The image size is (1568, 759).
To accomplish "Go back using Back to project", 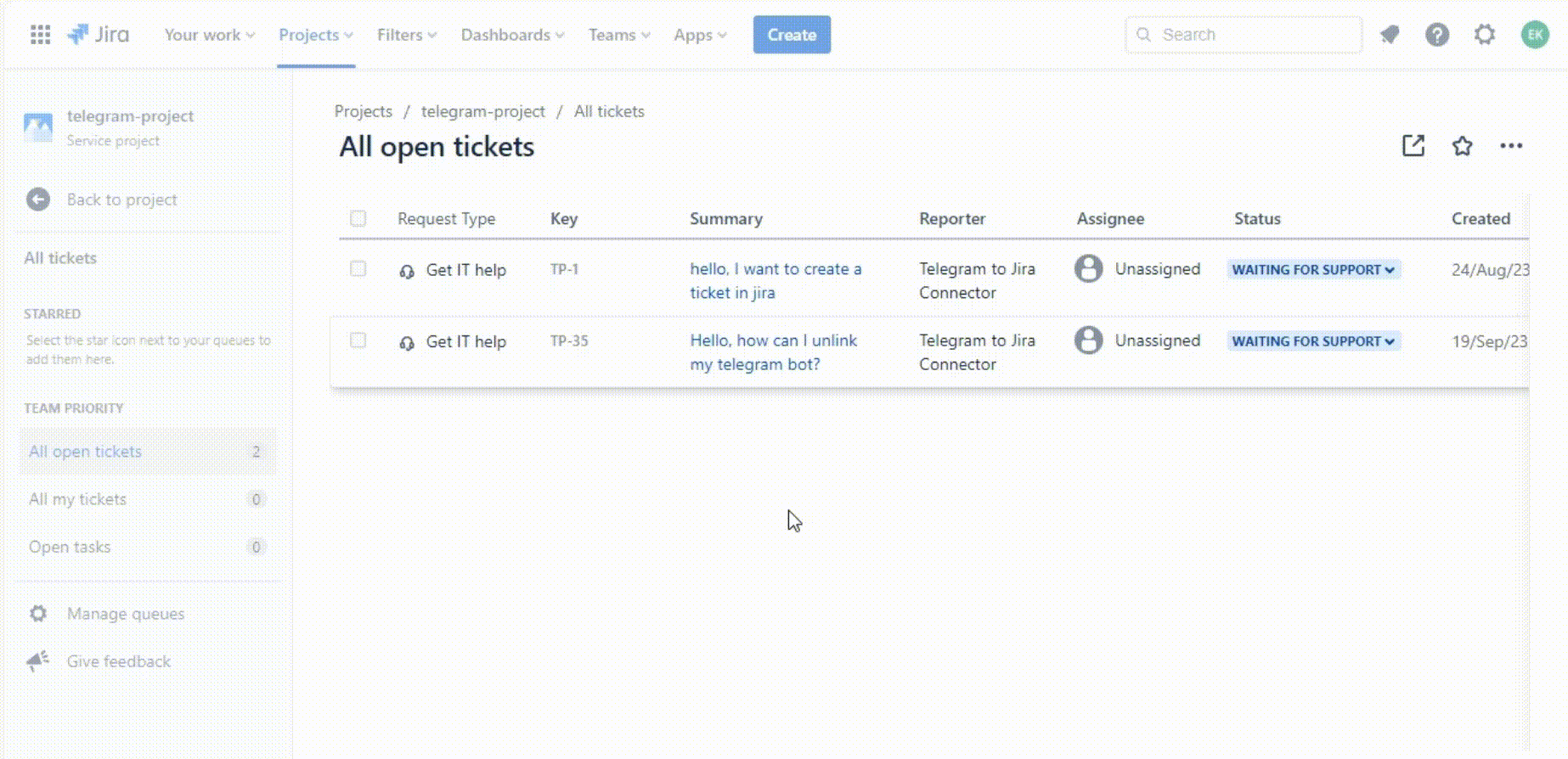I will coord(121,200).
